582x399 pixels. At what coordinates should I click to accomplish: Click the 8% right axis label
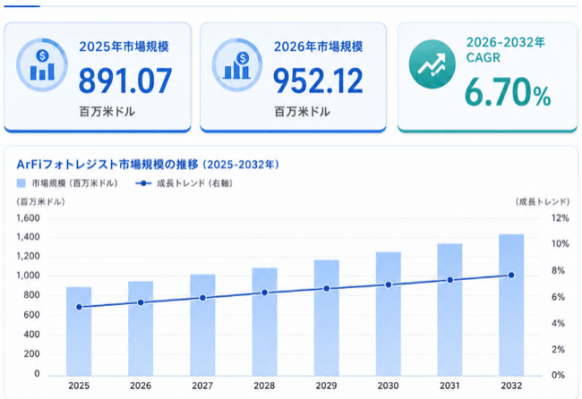coord(558,271)
